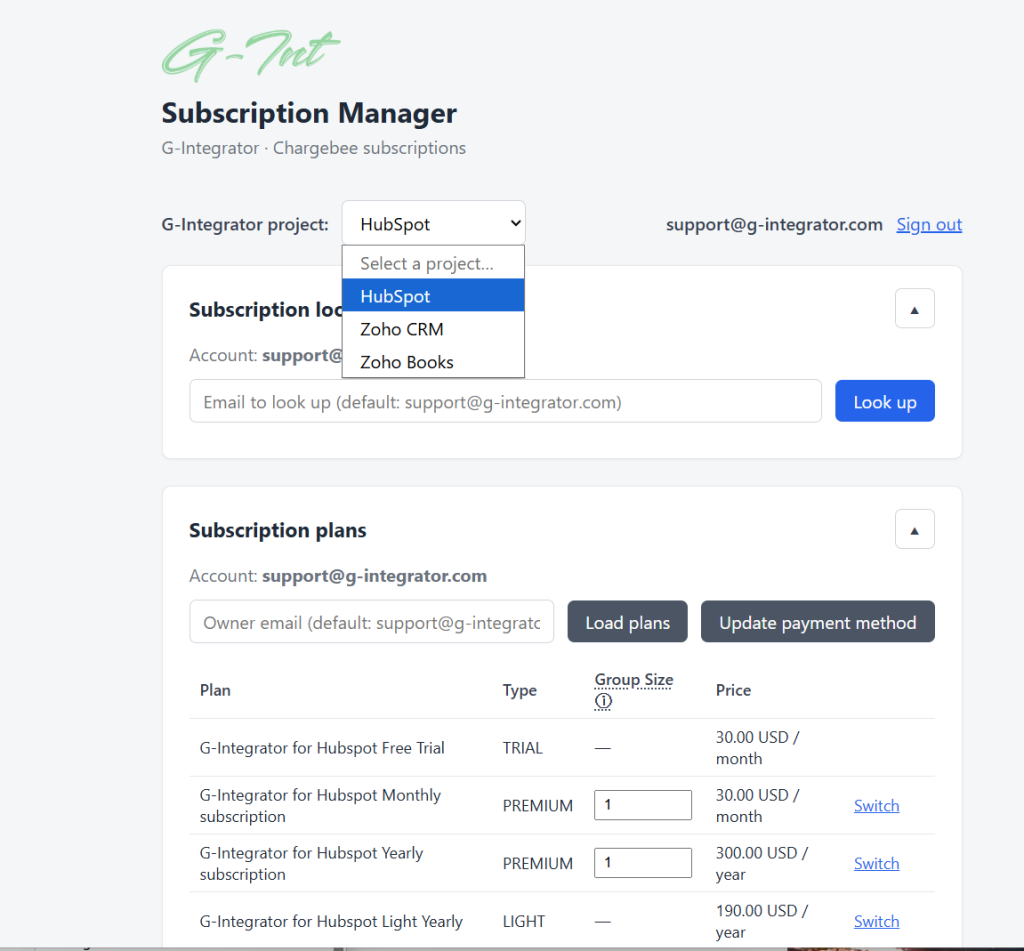The width and height of the screenshot is (1024, 951).
Task: Choose 'Select a project...' option
Action: click(x=433, y=263)
